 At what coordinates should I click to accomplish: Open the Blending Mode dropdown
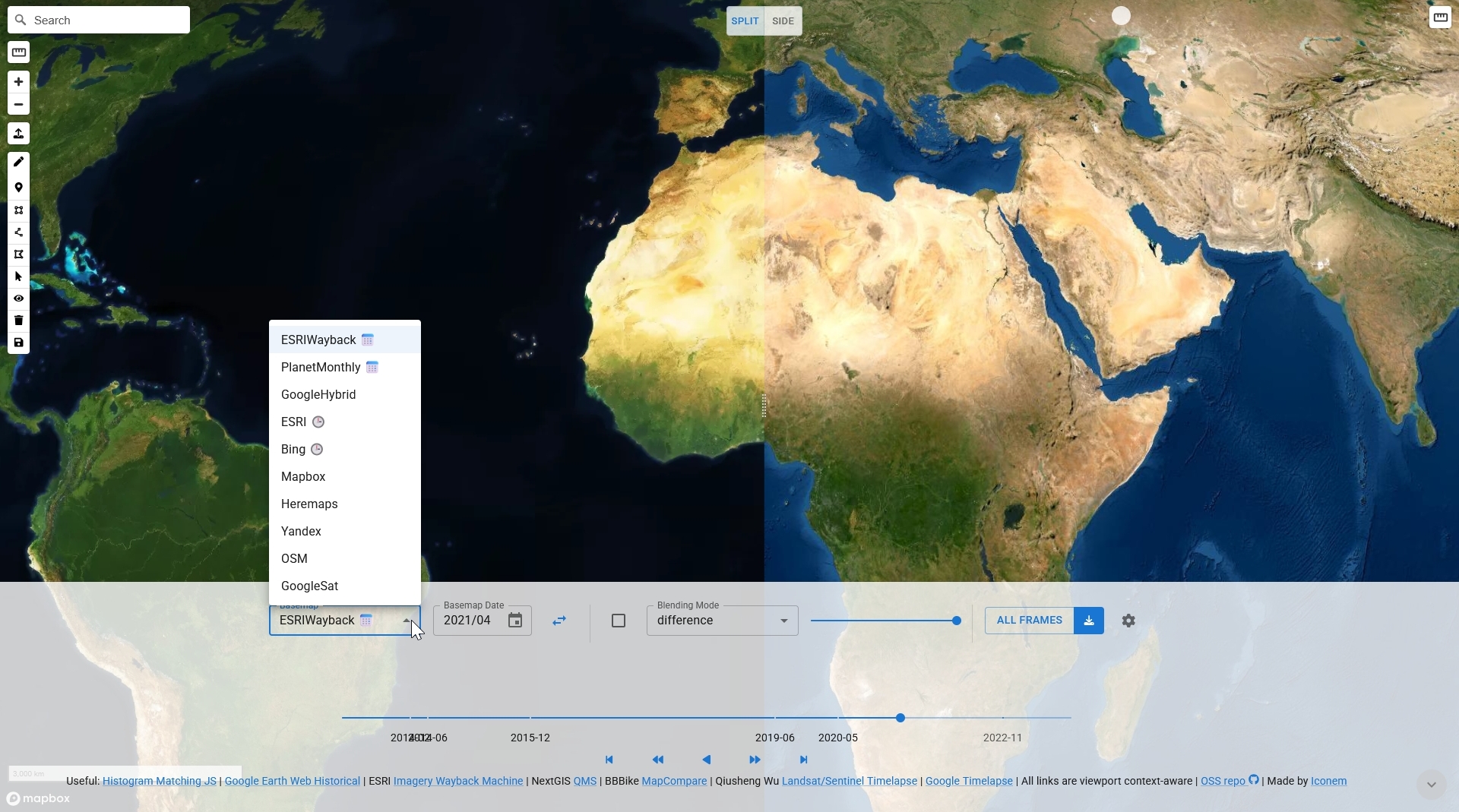pos(722,621)
